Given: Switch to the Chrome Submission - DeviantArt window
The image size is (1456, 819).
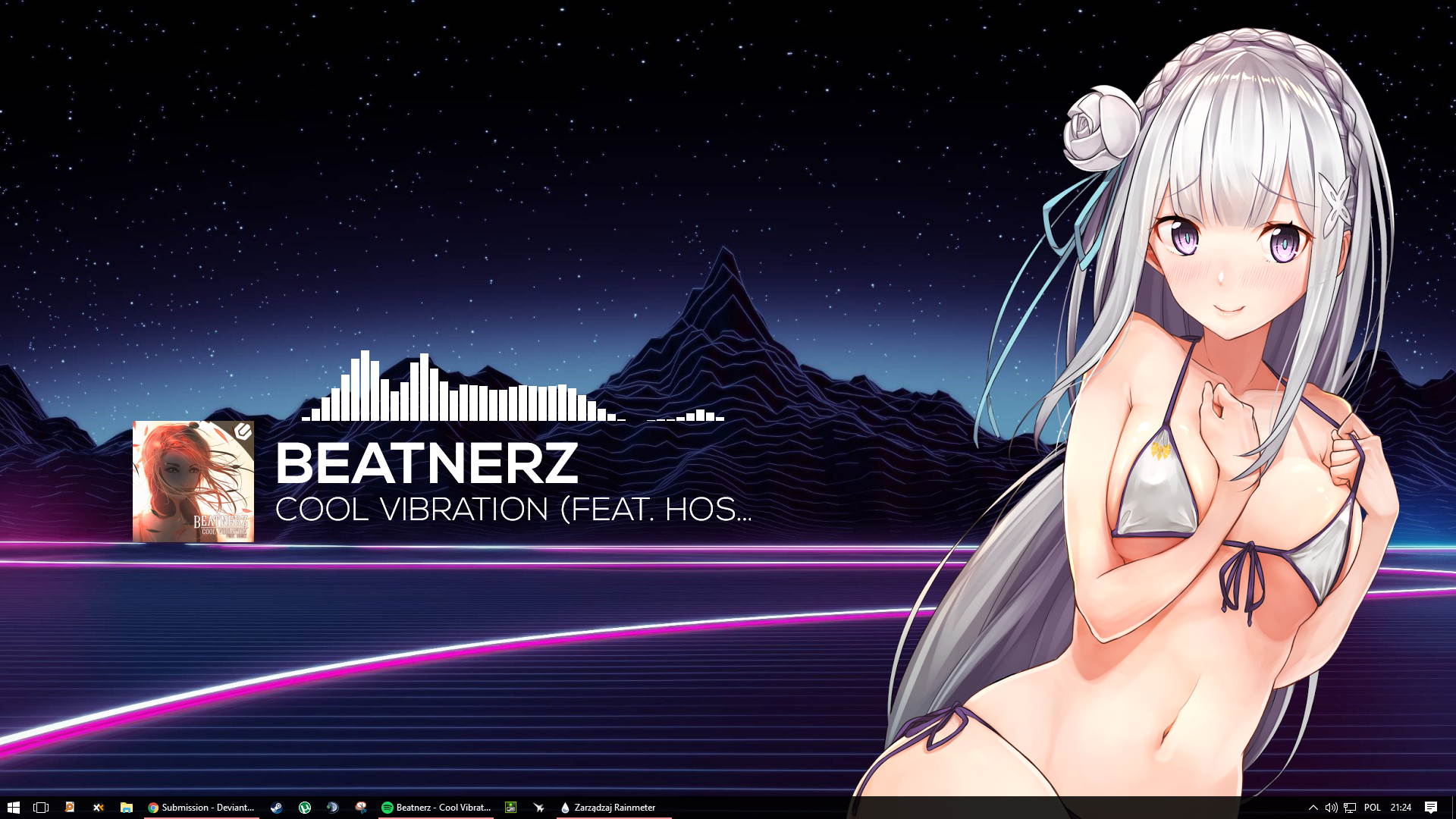Looking at the screenshot, I should 202,808.
